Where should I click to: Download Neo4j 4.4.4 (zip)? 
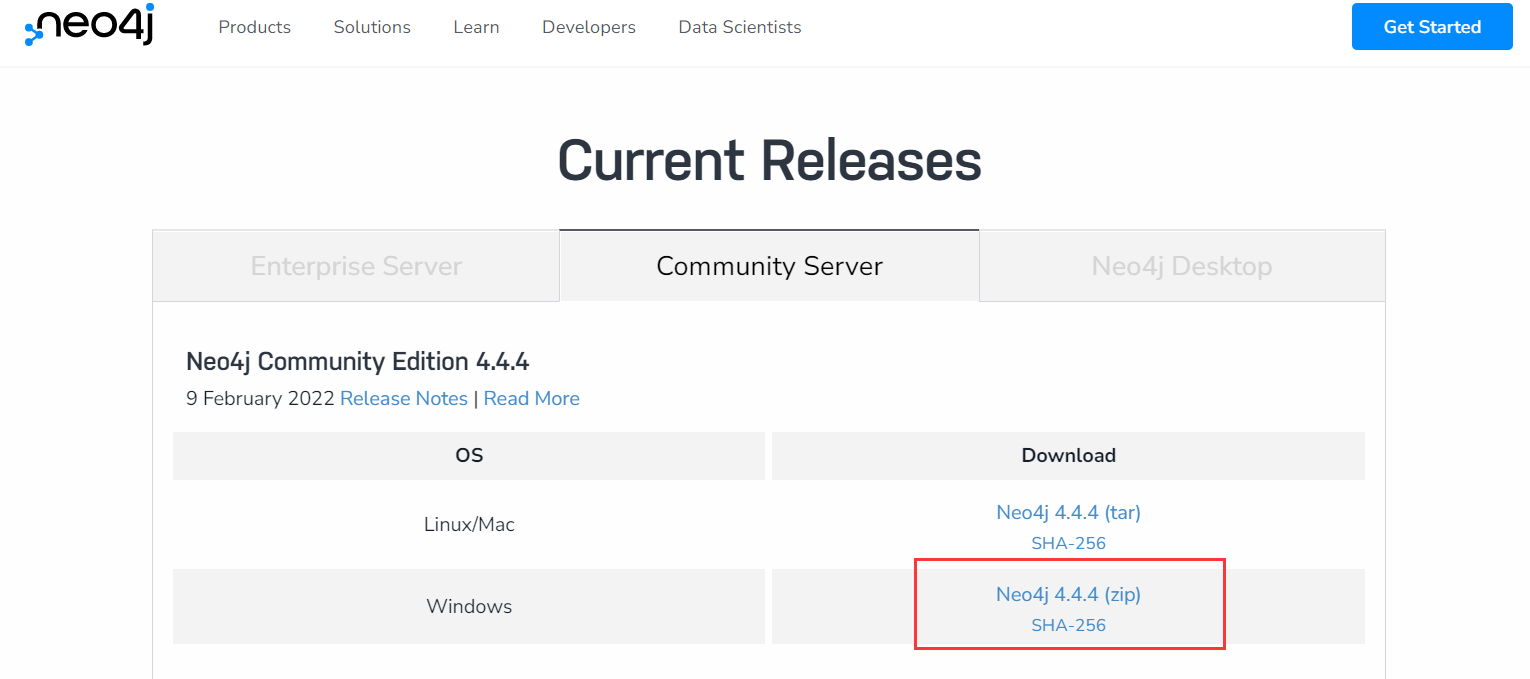tap(1068, 594)
